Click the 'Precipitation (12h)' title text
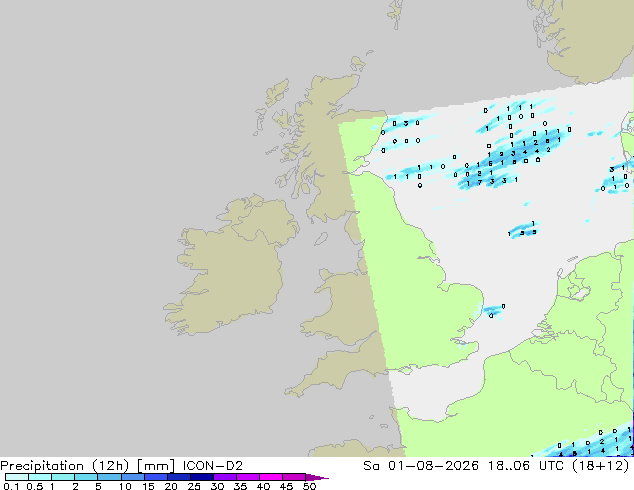The height and width of the screenshot is (490, 634). [65, 466]
